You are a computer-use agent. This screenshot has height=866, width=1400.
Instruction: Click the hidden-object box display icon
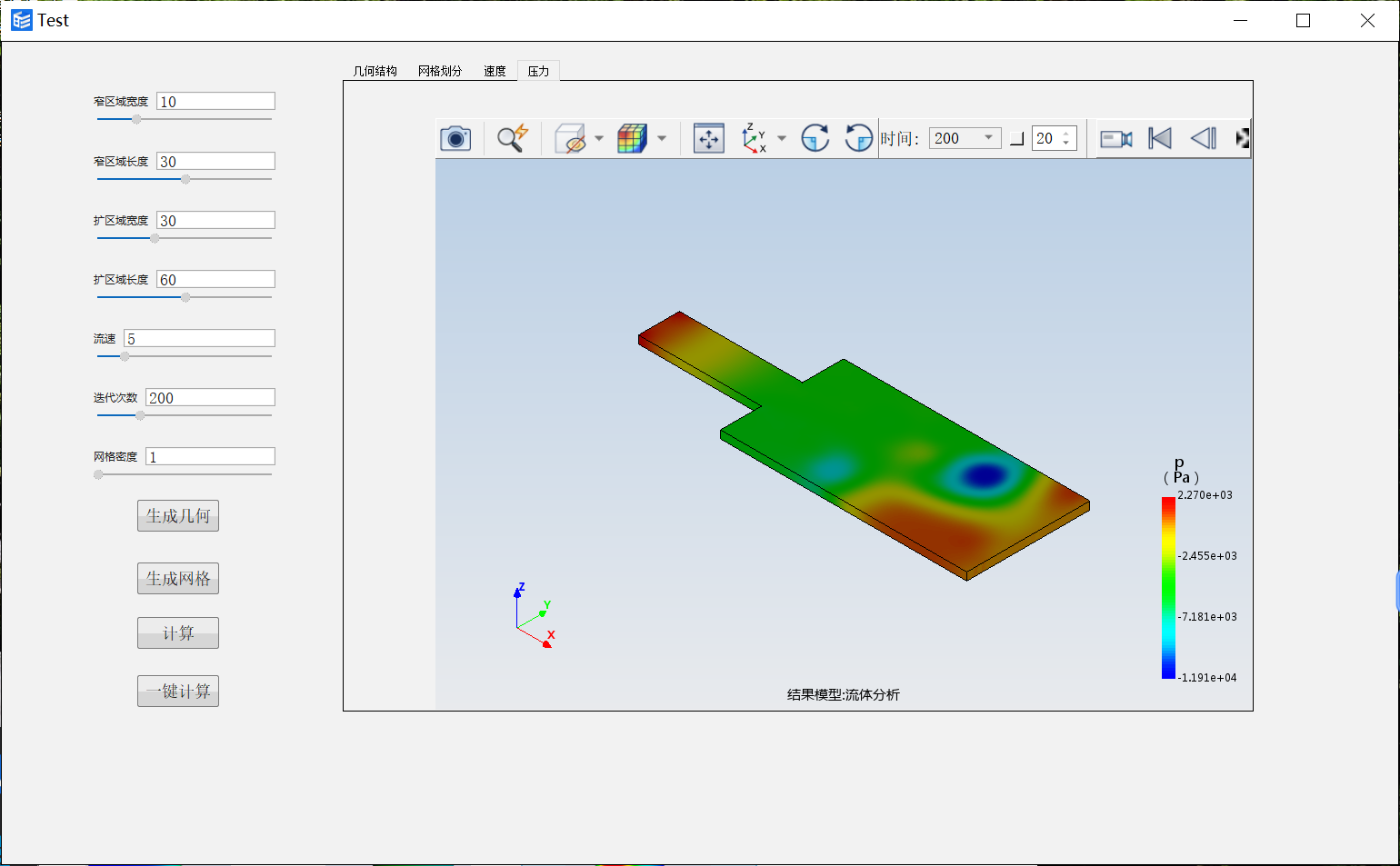pyautogui.click(x=570, y=138)
